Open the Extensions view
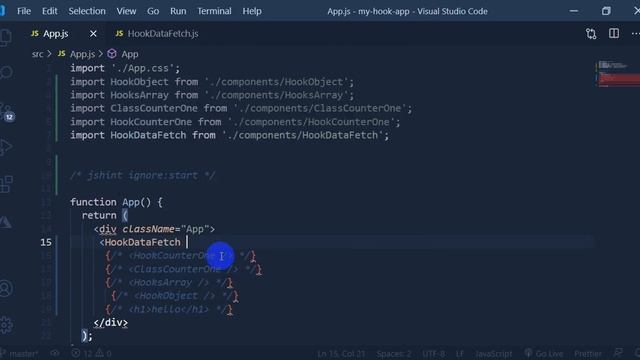The width and height of the screenshot is (640, 360). tap(6, 184)
